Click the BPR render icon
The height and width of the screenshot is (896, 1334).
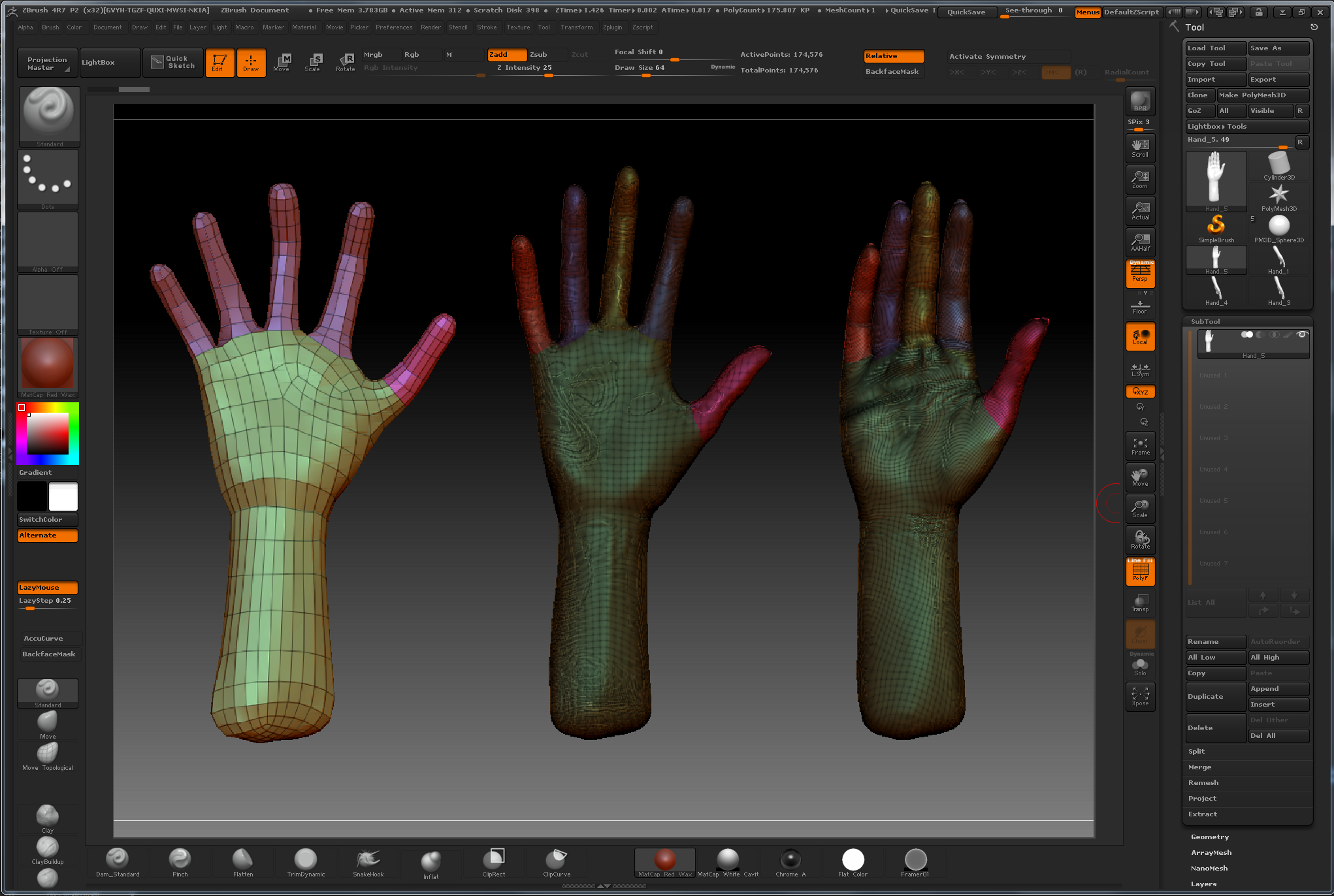click(x=1140, y=101)
